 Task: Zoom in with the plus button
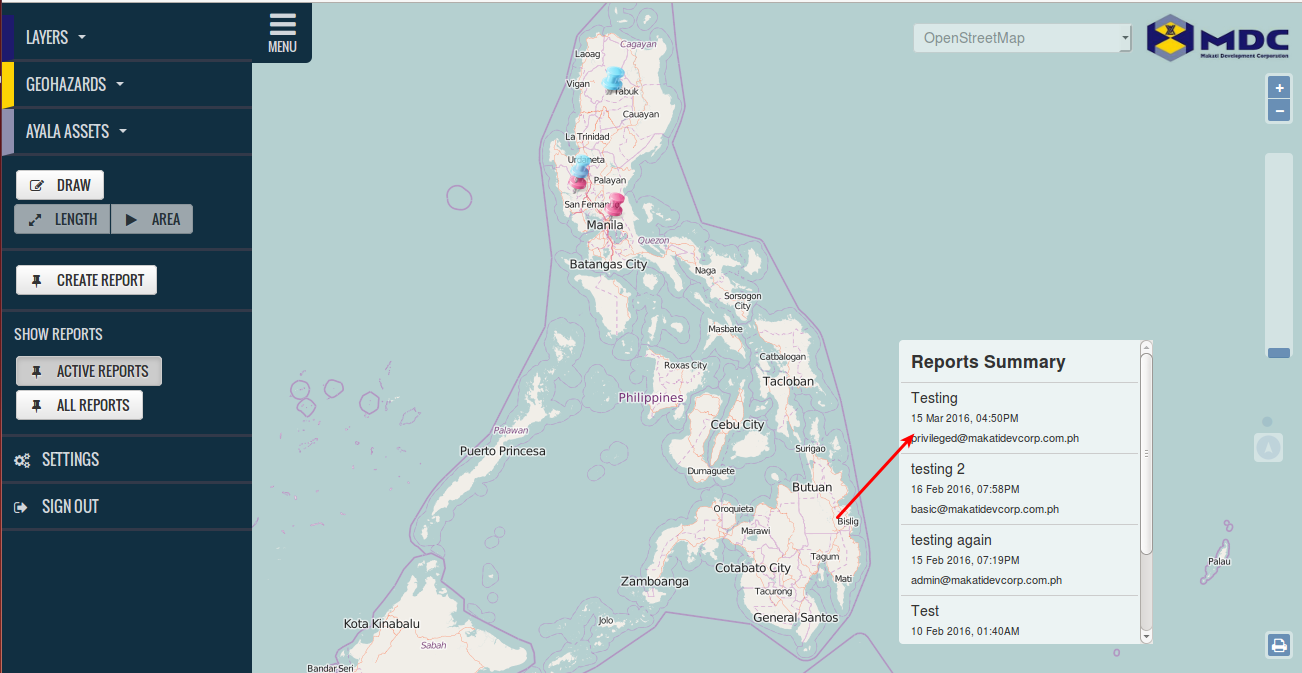(1279, 88)
